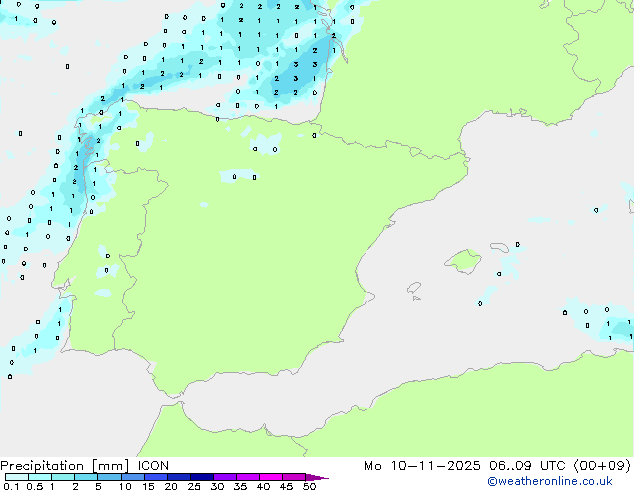Click the Mallorca island on the map

tap(464, 261)
